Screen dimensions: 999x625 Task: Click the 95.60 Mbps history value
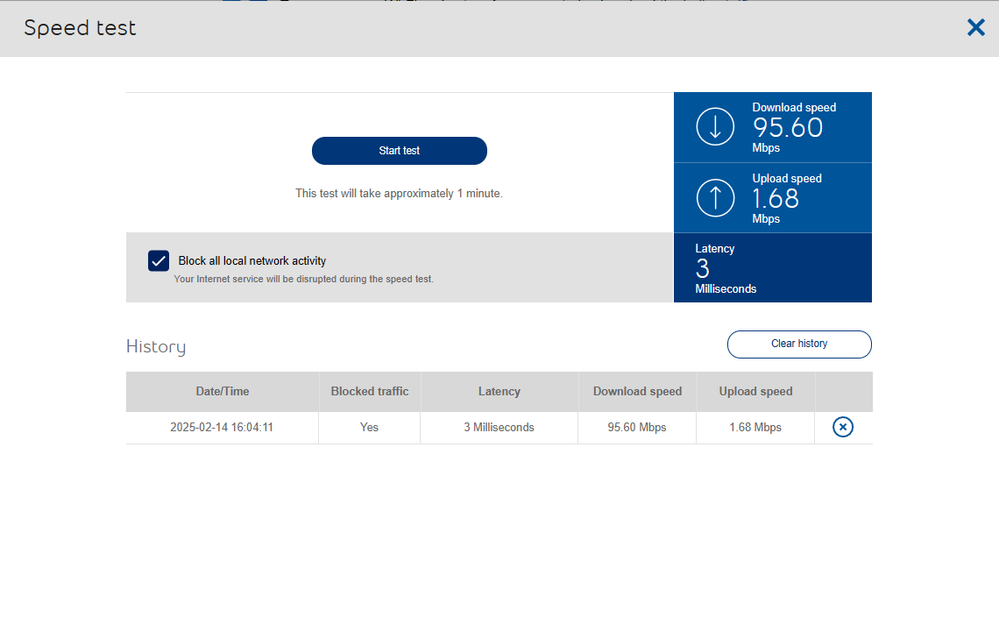click(x=637, y=427)
